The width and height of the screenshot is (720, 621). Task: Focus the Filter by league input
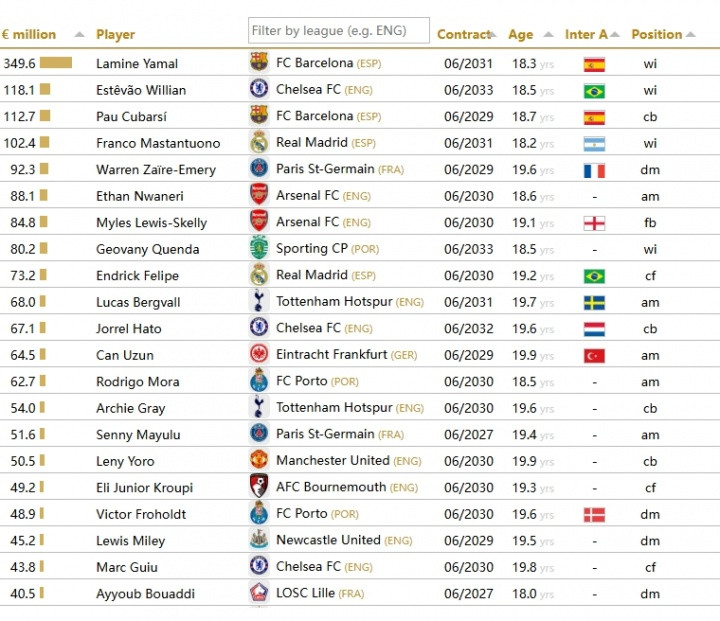coord(338,31)
